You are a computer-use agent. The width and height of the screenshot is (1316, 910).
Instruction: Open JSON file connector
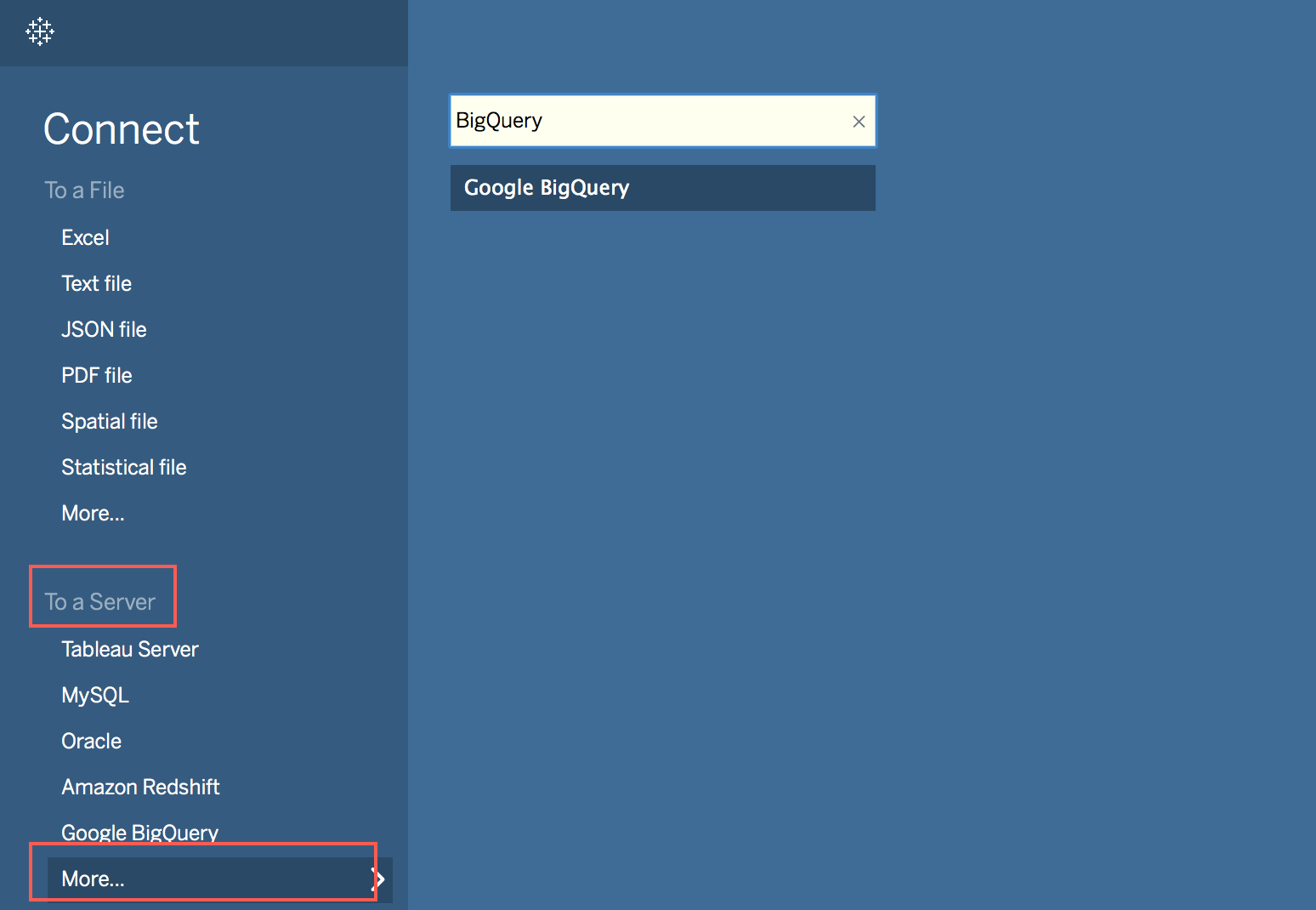click(x=104, y=329)
